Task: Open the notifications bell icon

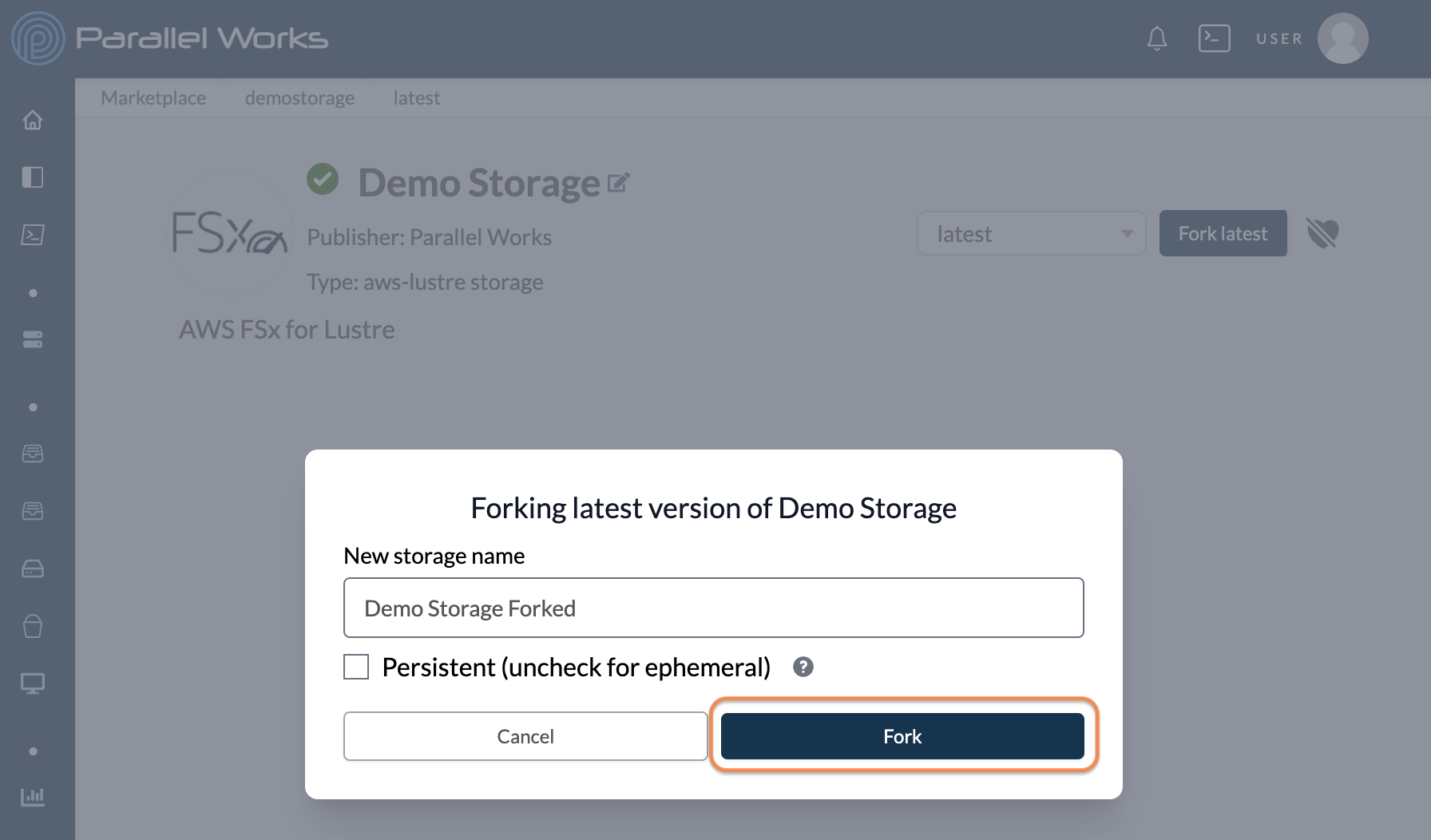Action: pyautogui.click(x=1157, y=38)
